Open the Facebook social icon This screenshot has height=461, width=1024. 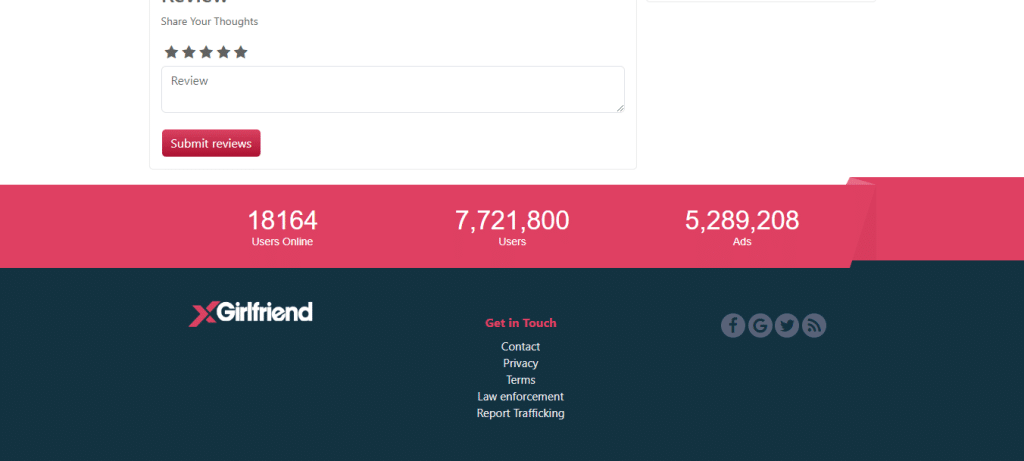733,325
